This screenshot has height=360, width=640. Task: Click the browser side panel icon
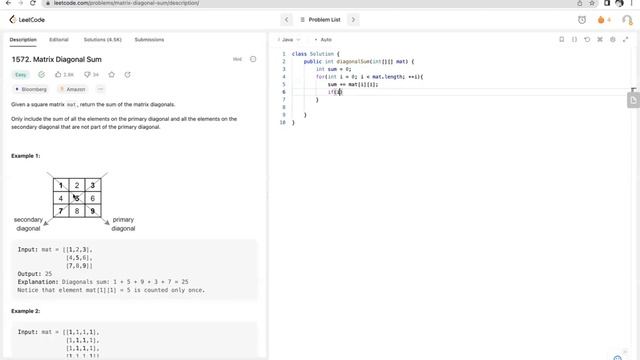[x=607, y=3]
